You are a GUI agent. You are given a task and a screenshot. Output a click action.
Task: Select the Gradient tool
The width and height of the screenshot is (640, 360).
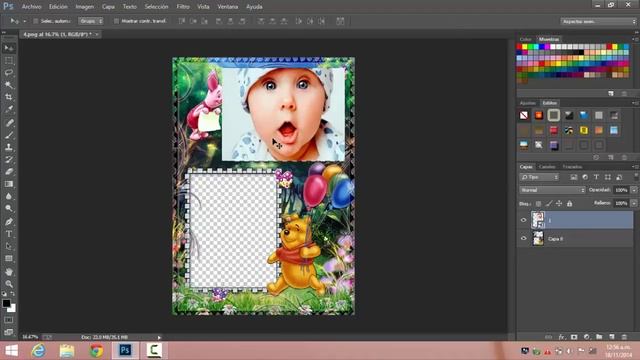click(x=9, y=184)
